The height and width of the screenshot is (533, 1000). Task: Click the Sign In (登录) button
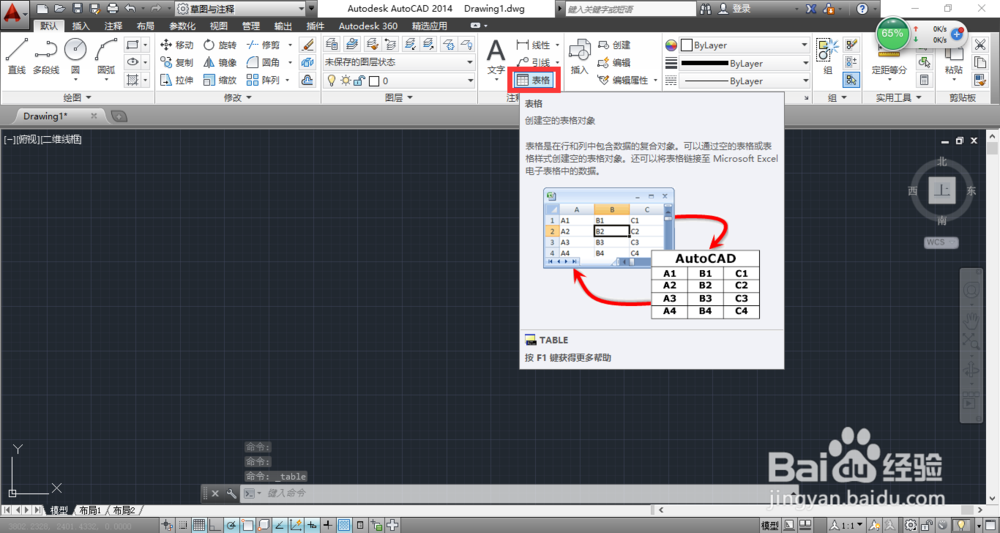[735, 9]
